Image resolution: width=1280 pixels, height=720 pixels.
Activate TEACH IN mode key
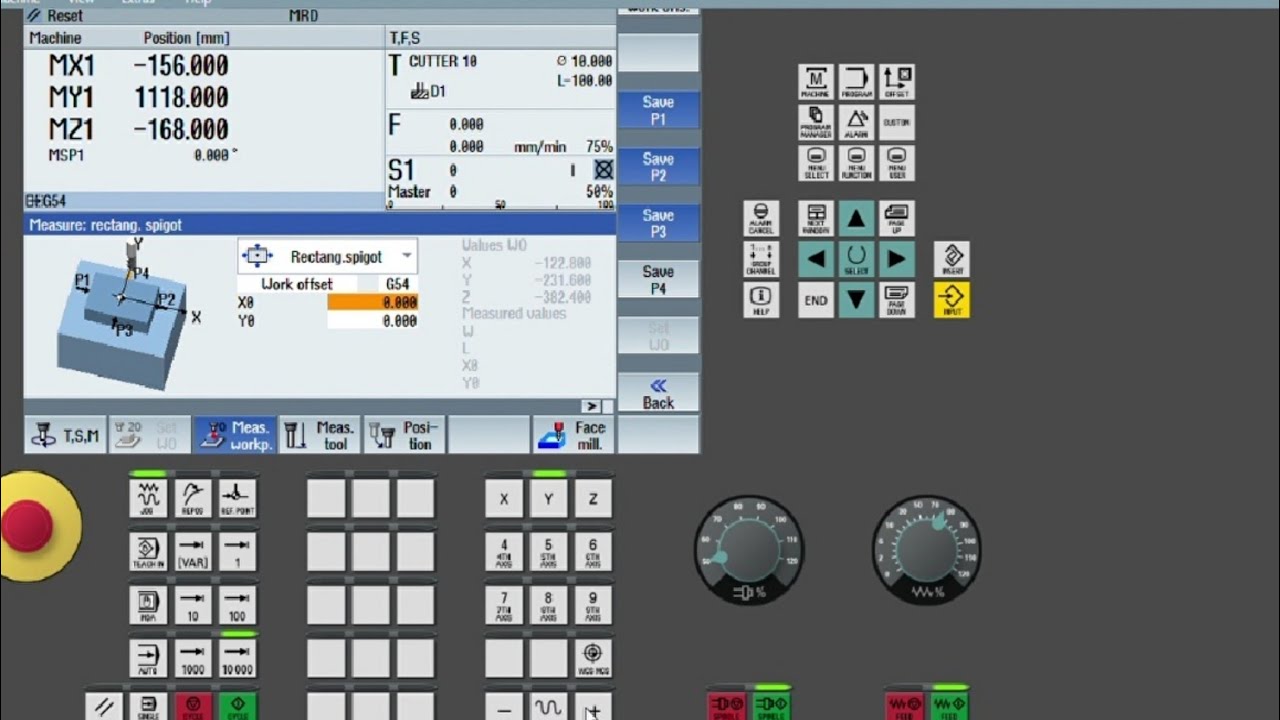[x=148, y=552]
